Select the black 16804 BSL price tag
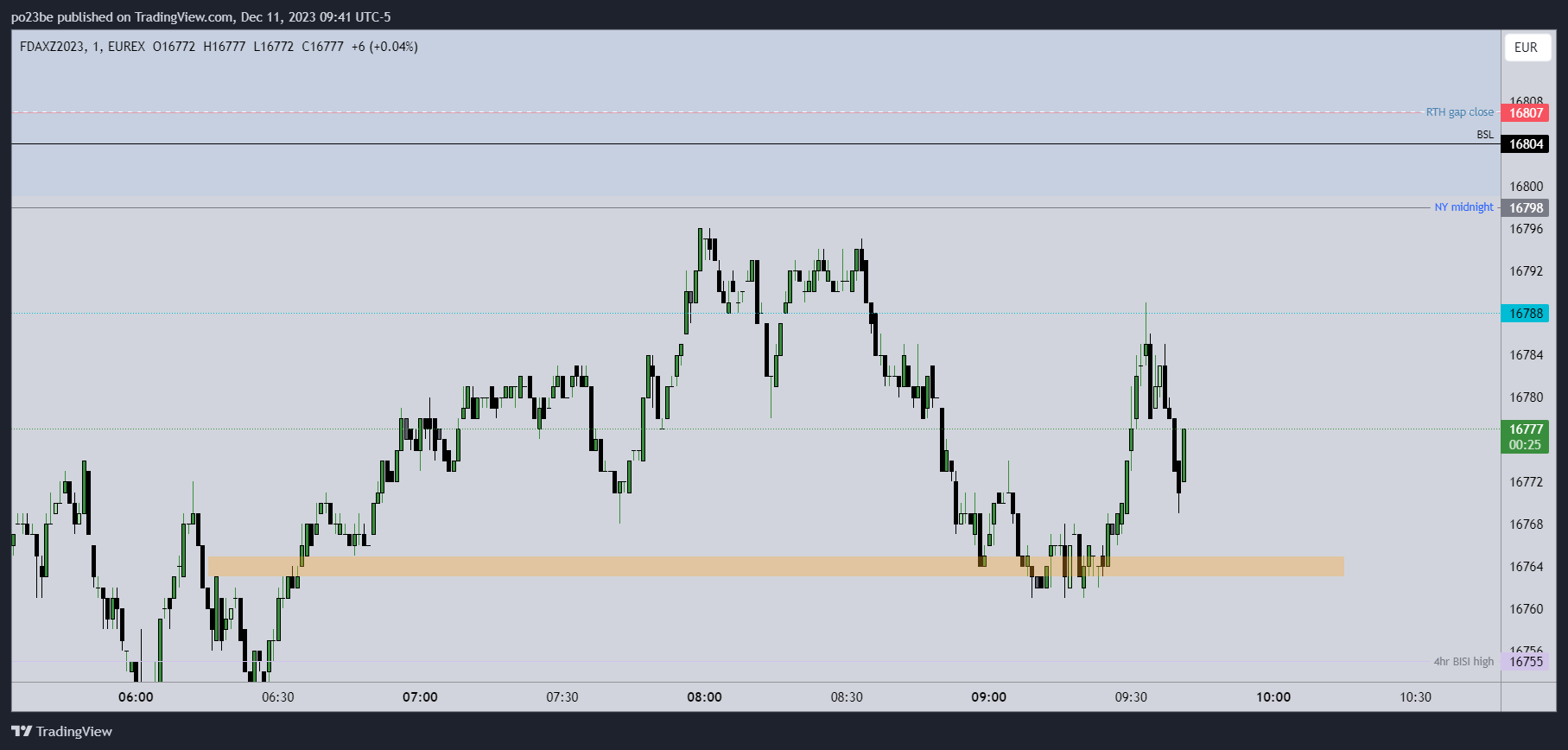This screenshot has height=750, width=1568. click(1526, 144)
